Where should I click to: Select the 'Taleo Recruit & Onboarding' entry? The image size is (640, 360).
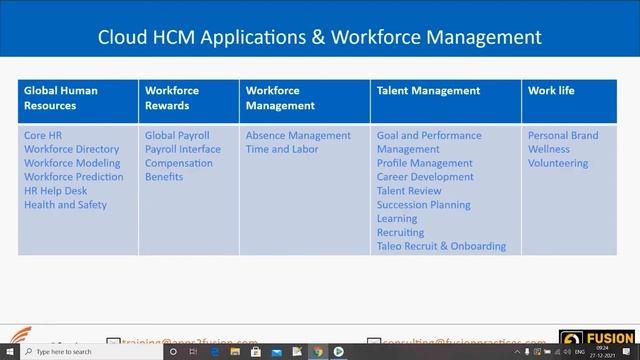[441, 246]
